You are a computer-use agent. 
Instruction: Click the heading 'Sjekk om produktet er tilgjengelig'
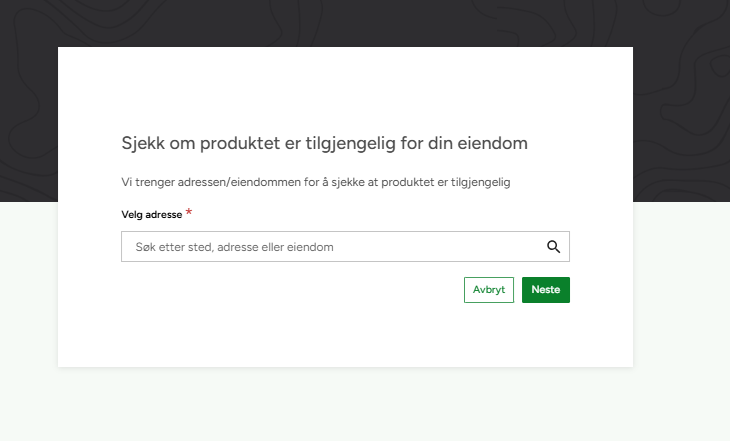323,143
